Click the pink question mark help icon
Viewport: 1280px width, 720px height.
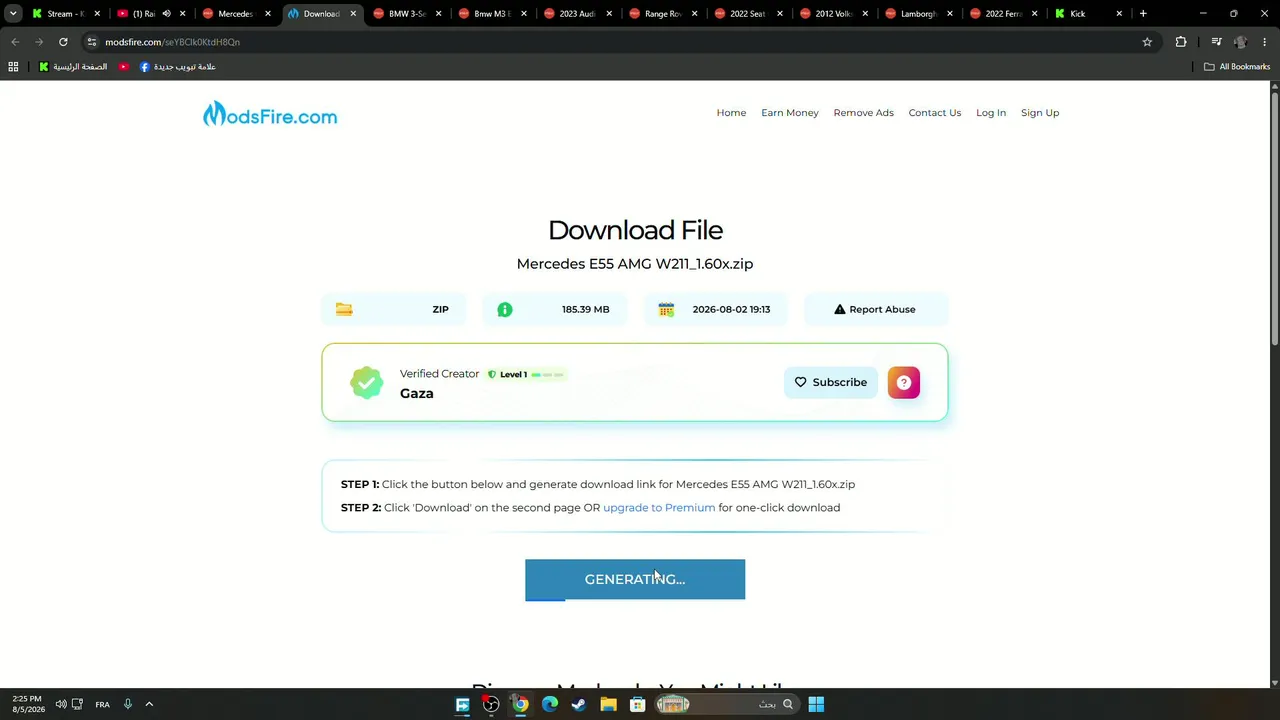[x=903, y=382]
